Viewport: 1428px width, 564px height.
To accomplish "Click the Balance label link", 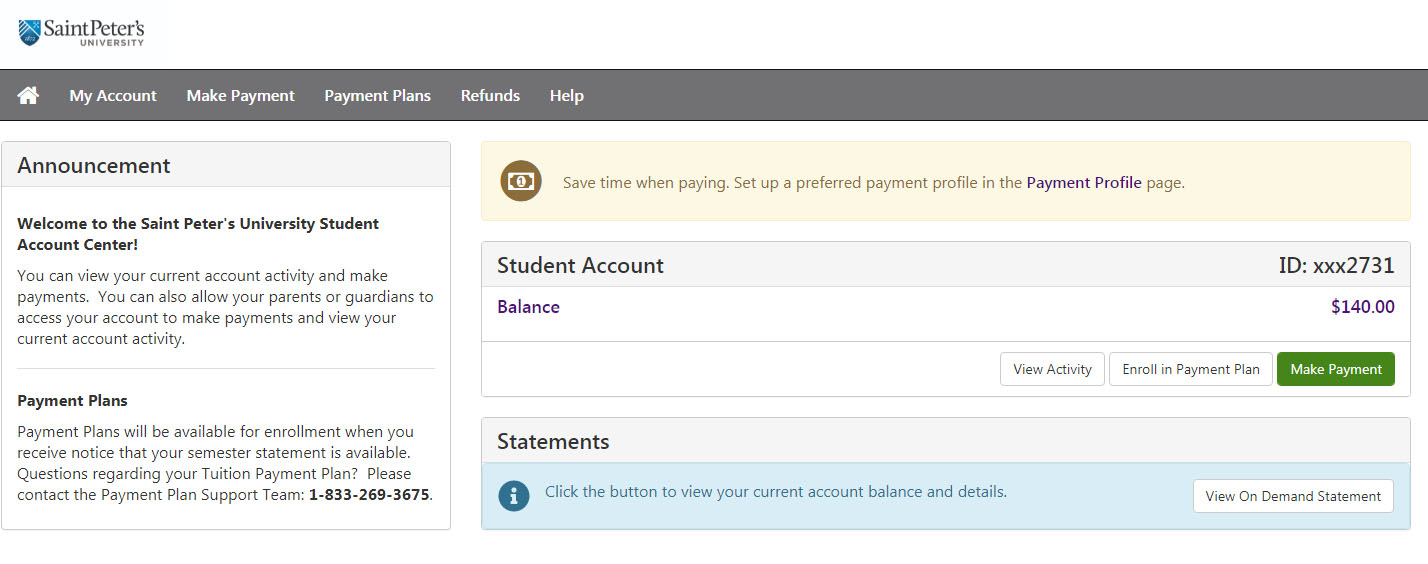I will [x=528, y=307].
